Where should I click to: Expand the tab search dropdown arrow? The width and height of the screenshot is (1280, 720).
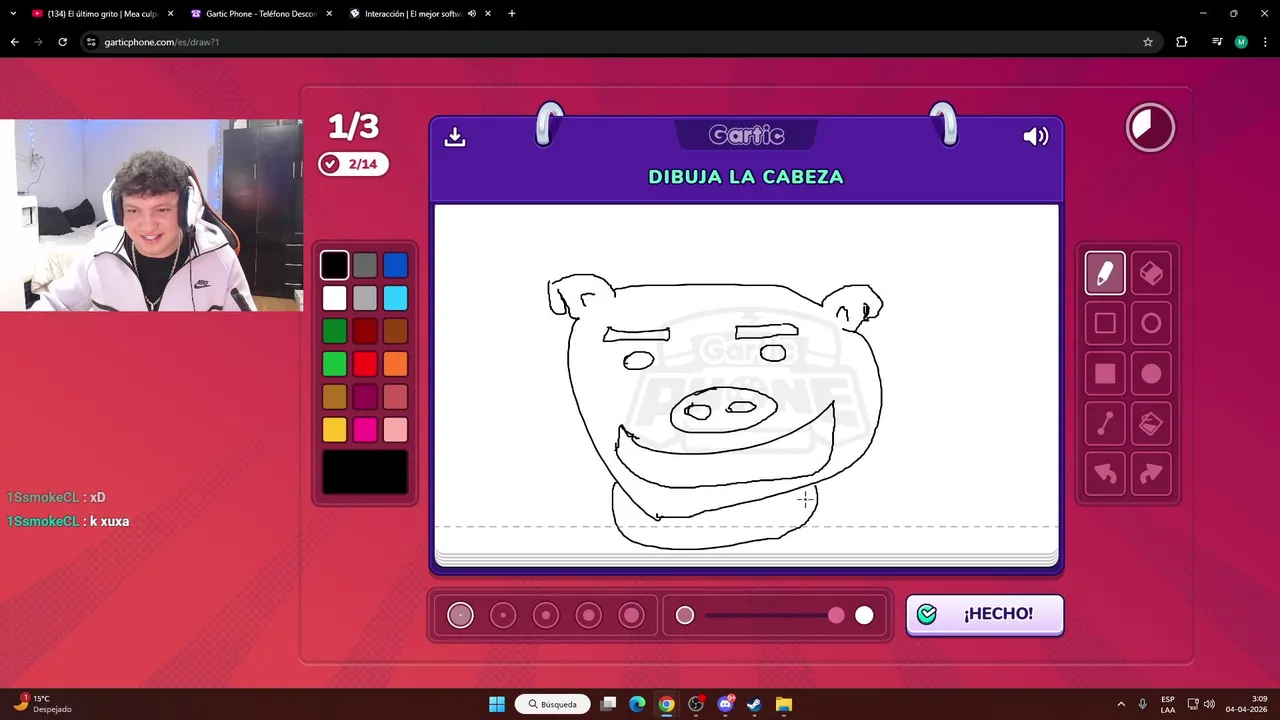point(12,14)
